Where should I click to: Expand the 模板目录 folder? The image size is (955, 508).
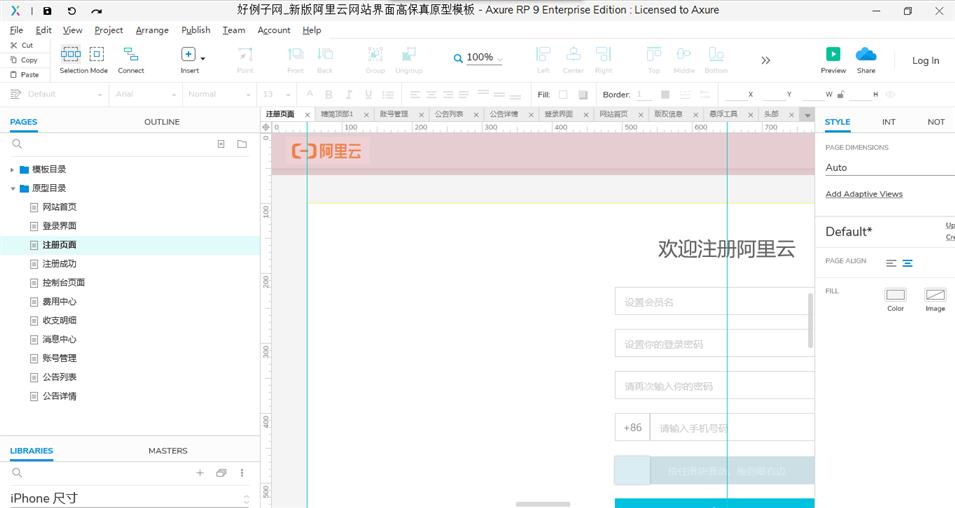(x=12, y=169)
